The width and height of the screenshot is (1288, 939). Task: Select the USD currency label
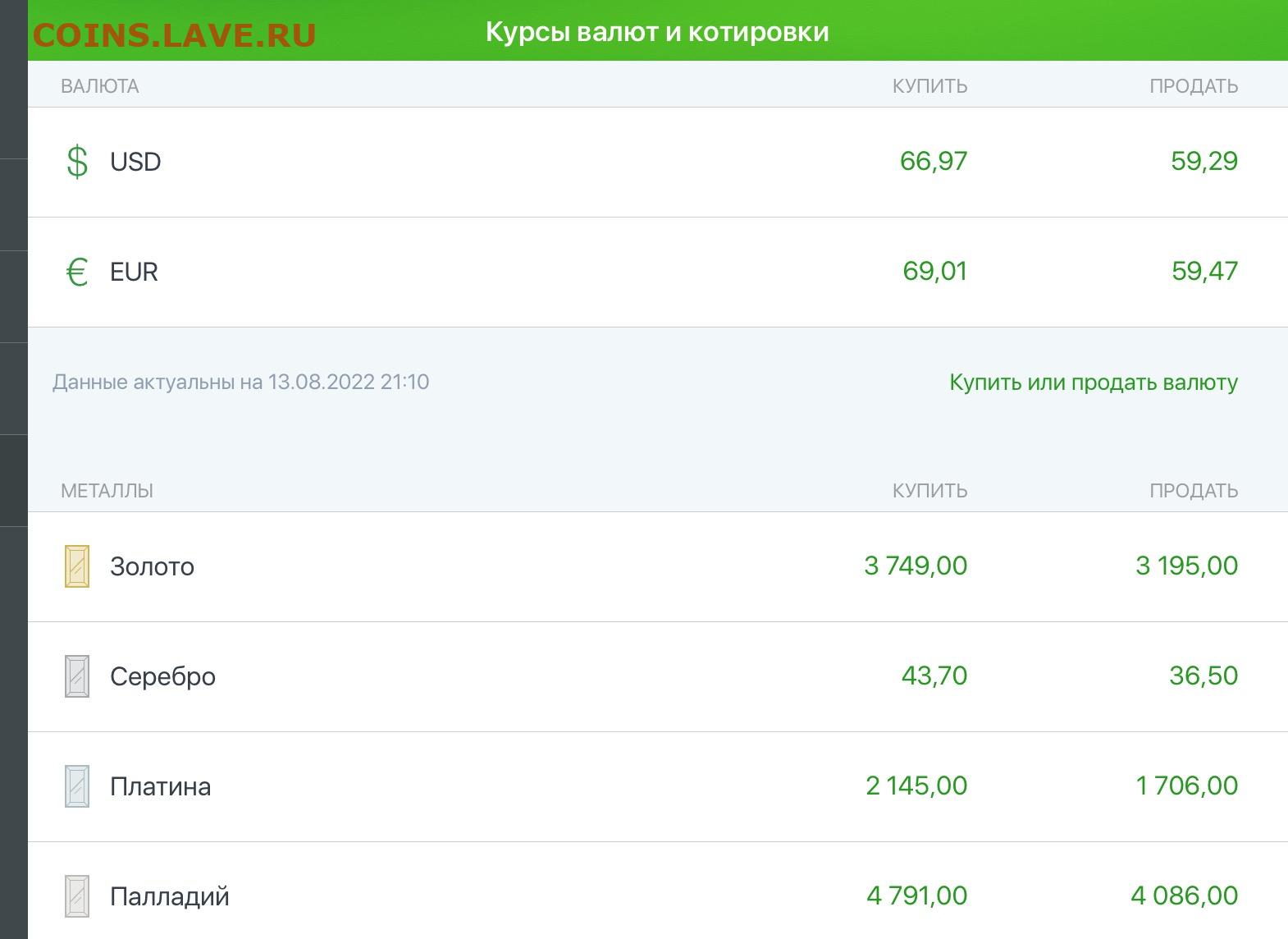pyautogui.click(x=135, y=162)
